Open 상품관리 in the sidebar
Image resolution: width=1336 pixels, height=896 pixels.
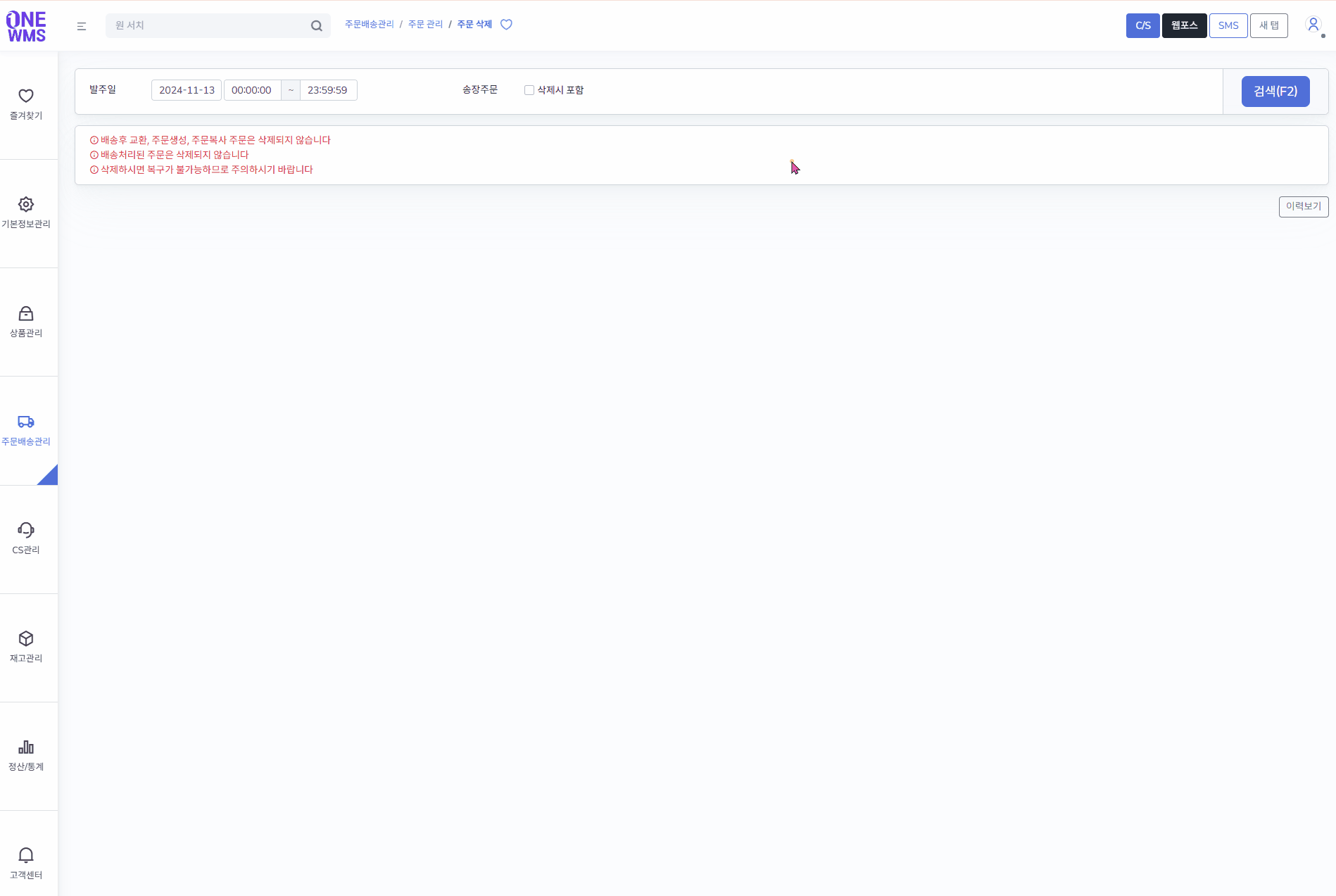pos(26,322)
